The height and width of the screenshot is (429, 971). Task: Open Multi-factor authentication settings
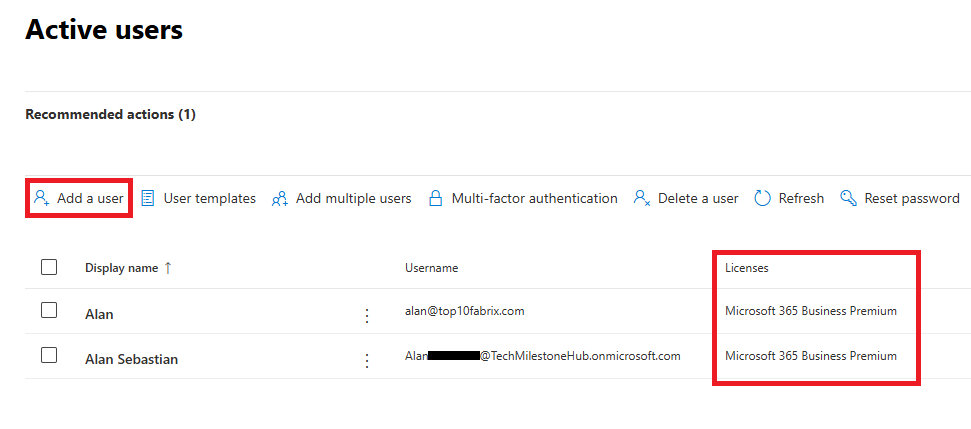point(523,199)
